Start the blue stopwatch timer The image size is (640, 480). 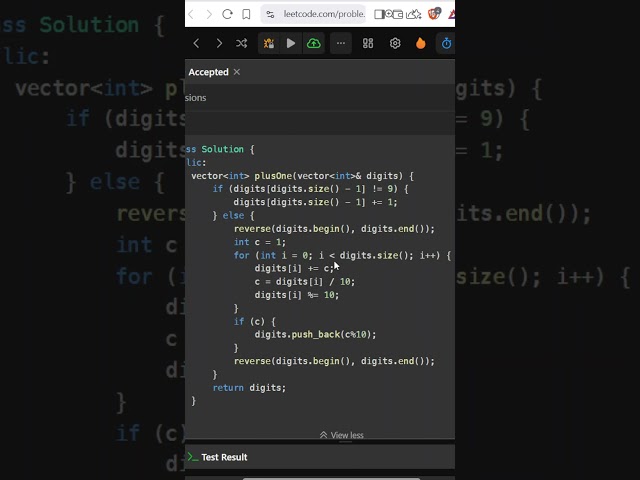coord(446,43)
